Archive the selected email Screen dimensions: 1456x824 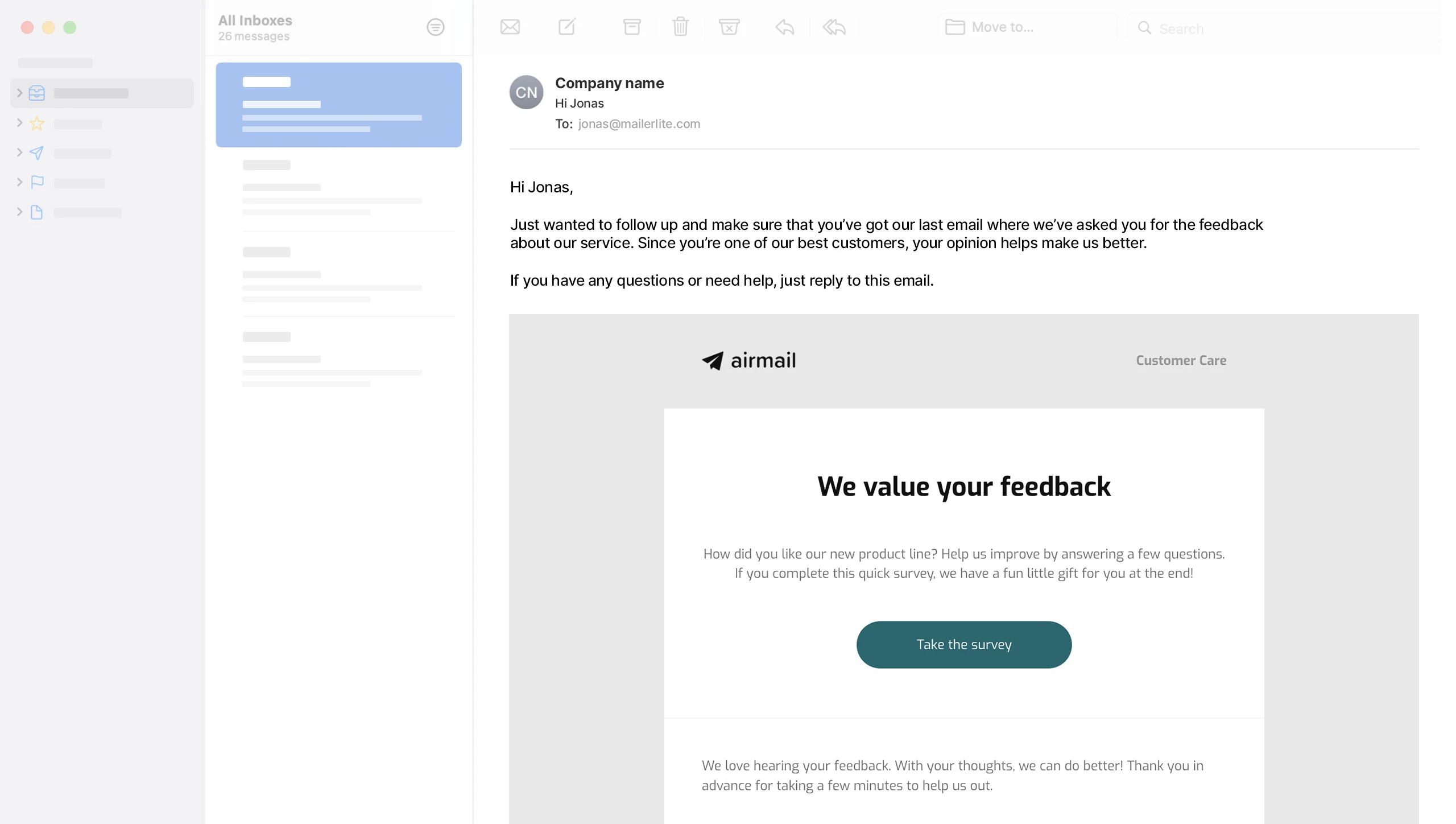(631, 27)
